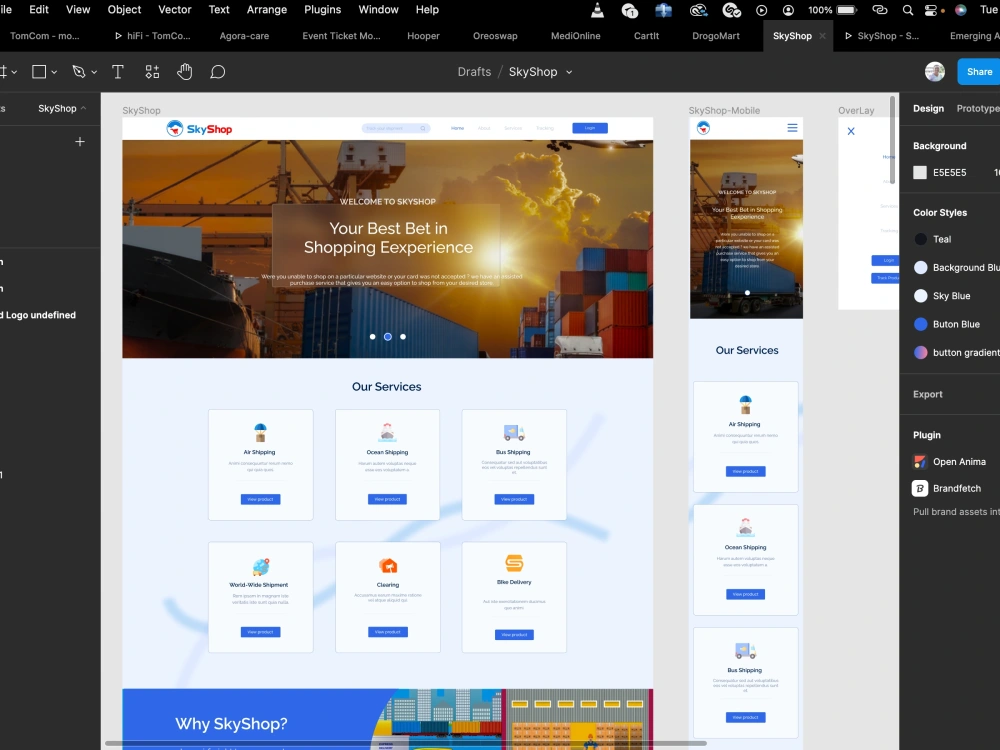1000x750 pixels.
Task: Select the third hero carousel dot
Action: pos(403,337)
